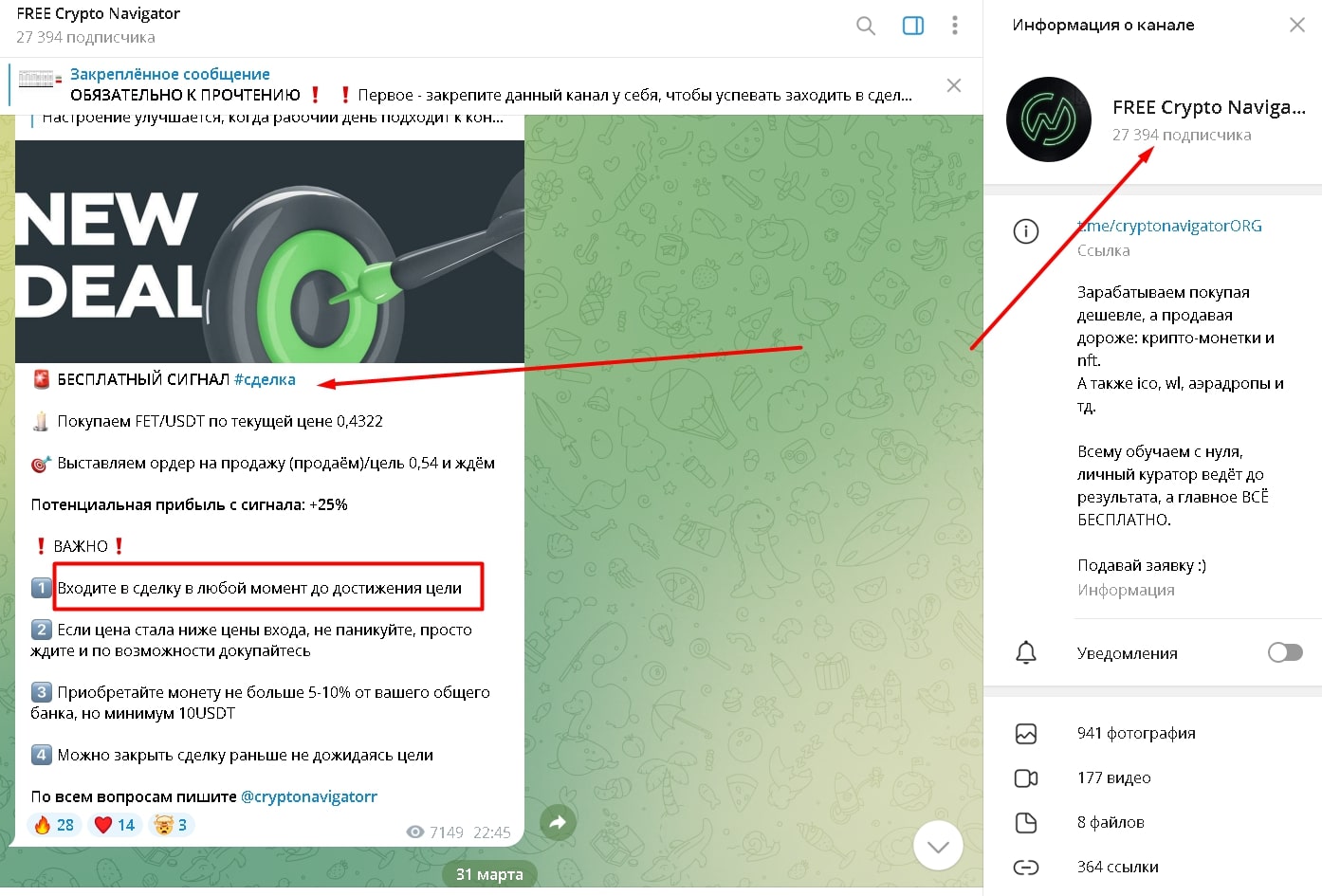Open the @cryptonavigatorr mention
Viewport: 1322px width, 896px height.
[309, 796]
